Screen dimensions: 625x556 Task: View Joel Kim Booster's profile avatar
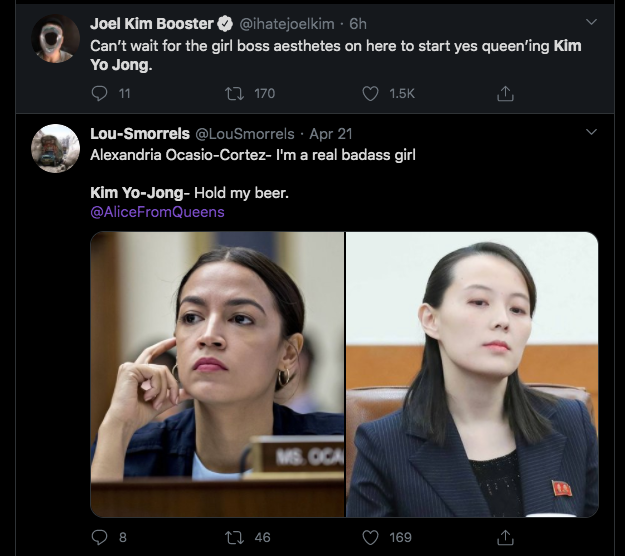[x=56, y=39]
